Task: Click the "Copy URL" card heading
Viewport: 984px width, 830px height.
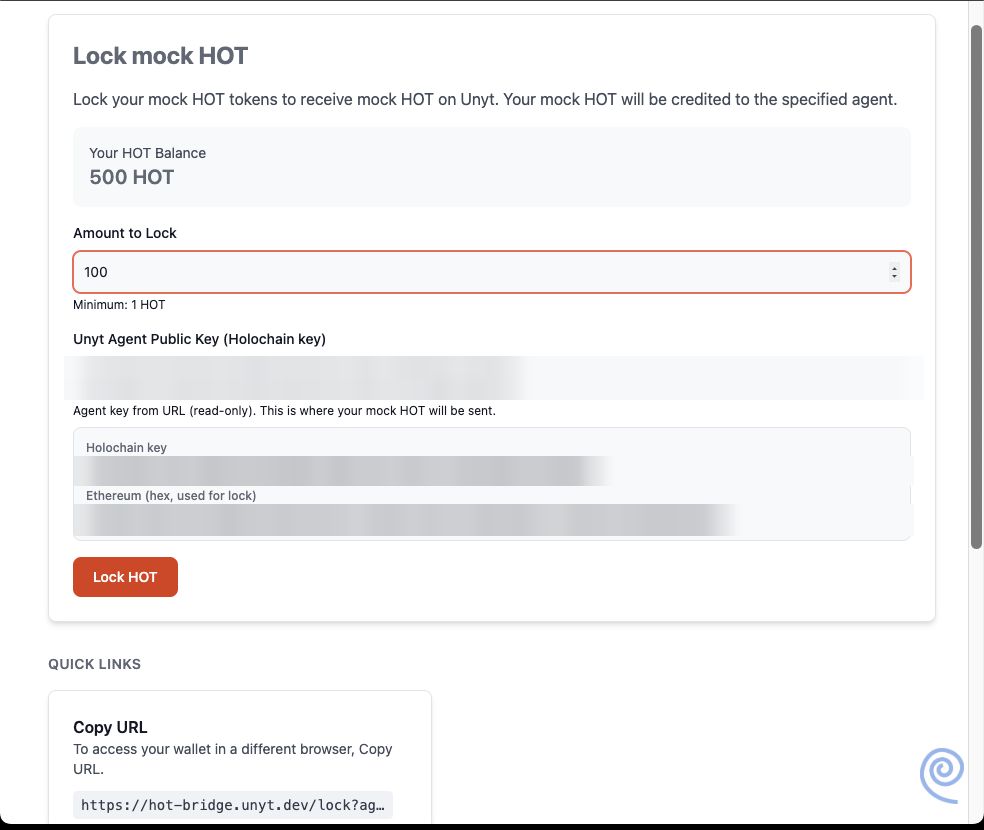Action: coord(110,727)
